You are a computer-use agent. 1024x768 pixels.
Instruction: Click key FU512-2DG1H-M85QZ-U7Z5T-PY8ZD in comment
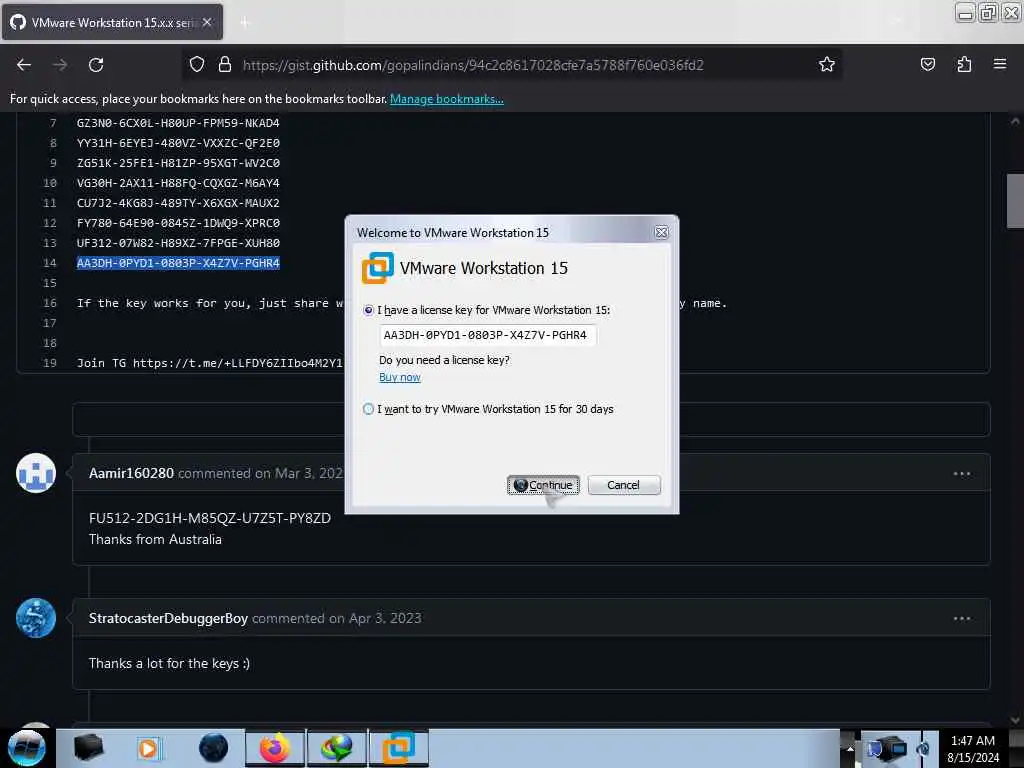pyautogui.click(x=210, y=518)
